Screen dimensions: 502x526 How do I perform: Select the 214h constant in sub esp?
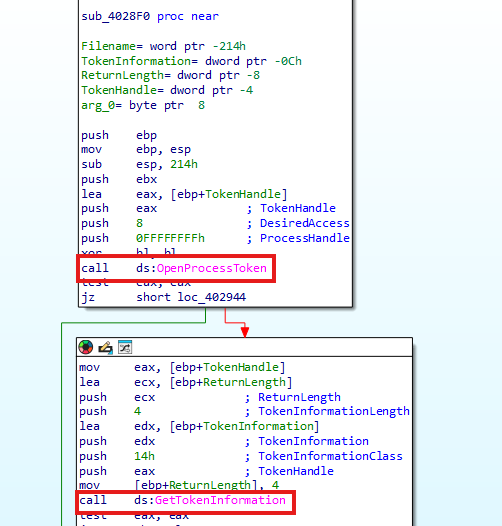pyautogui.click(x=184, y=164)
